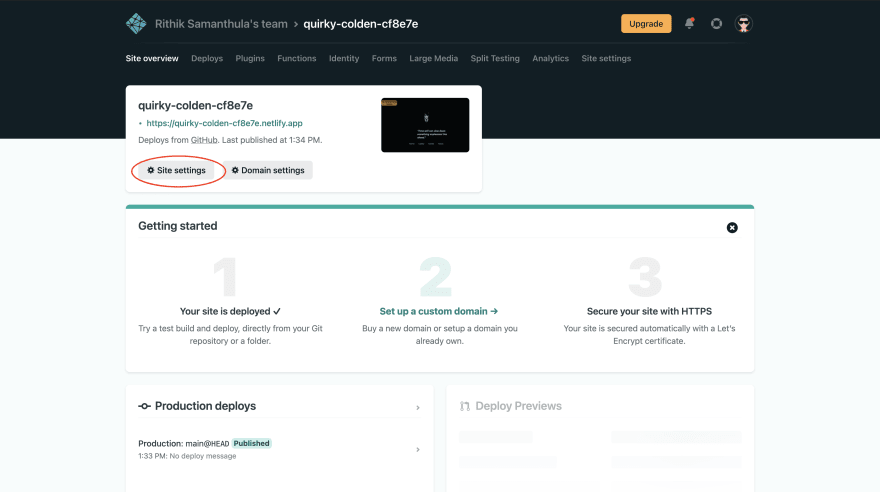Click the Production deploys commit icon
The width and height of the screenshot is (880, 492).
point(144,406)
